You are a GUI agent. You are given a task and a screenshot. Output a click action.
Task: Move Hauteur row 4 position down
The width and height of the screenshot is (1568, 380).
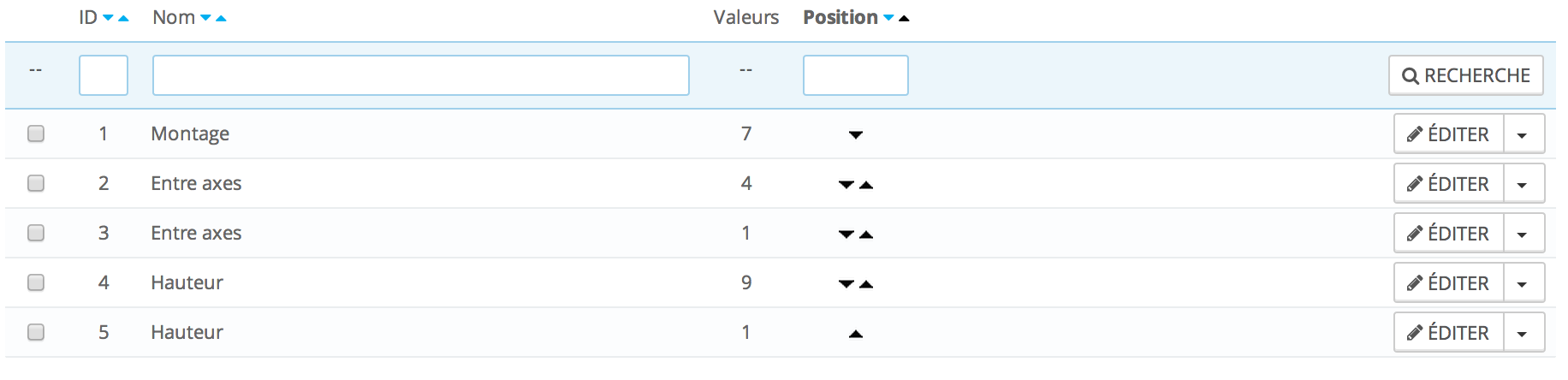point(846,284)
